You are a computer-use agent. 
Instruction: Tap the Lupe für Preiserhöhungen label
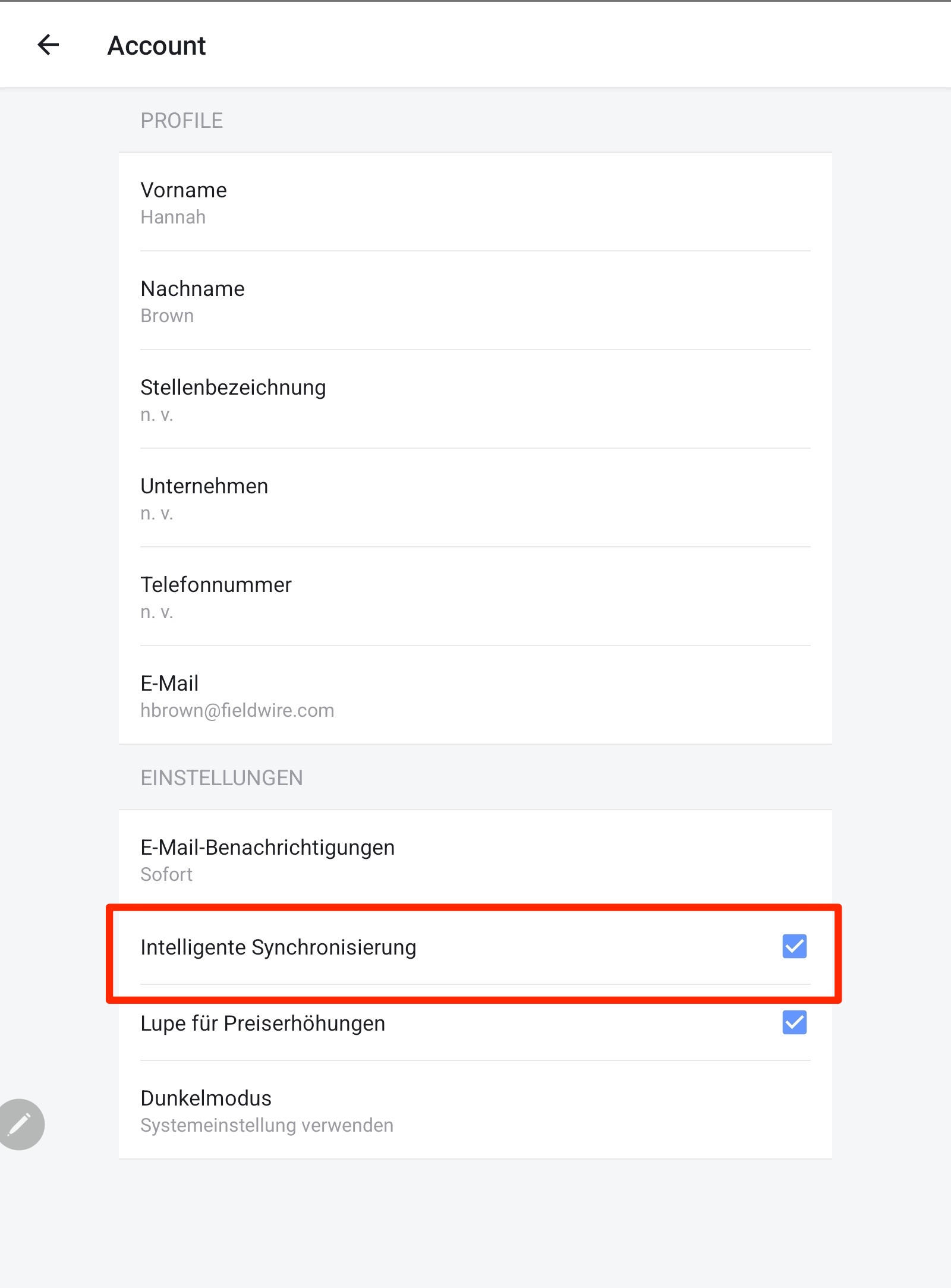pyautogui.click(x=263, y=1024)
